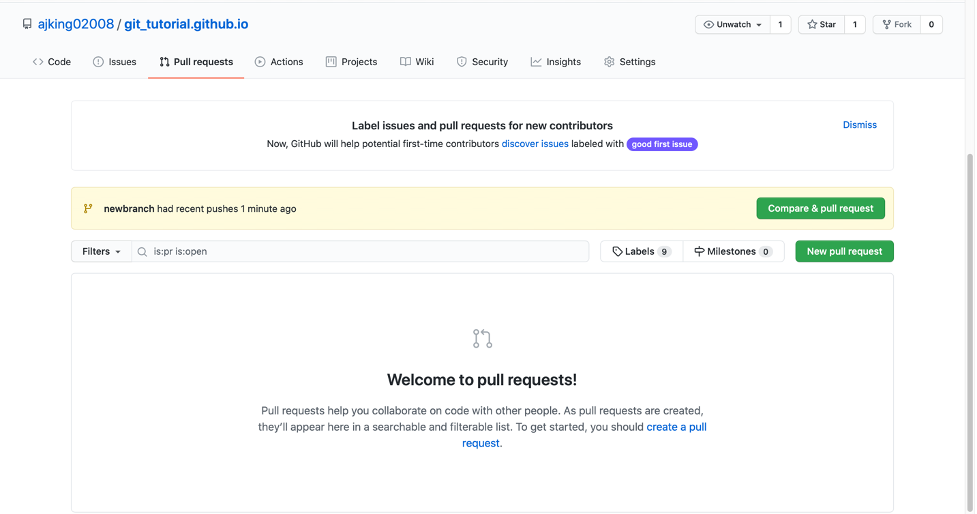Screen dimensions: 977x514
Task: Open the Security tab
Action: (482, 62)
